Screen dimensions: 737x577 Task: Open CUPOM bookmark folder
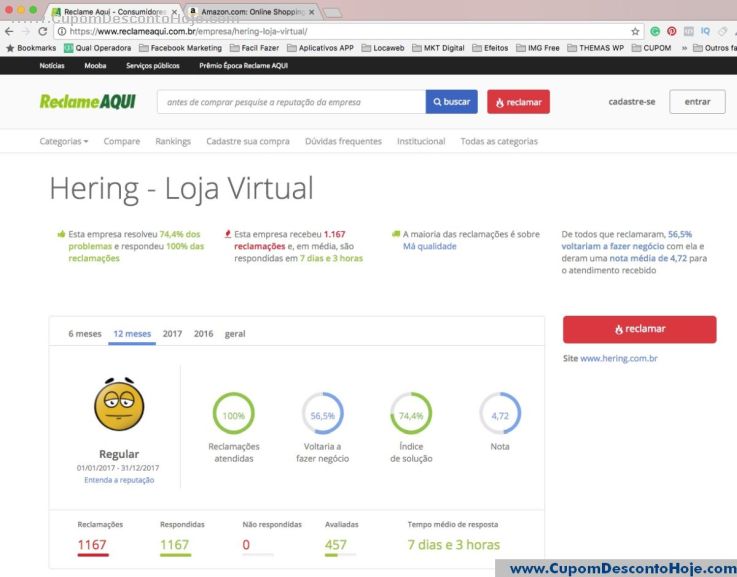tap(651, 48)
